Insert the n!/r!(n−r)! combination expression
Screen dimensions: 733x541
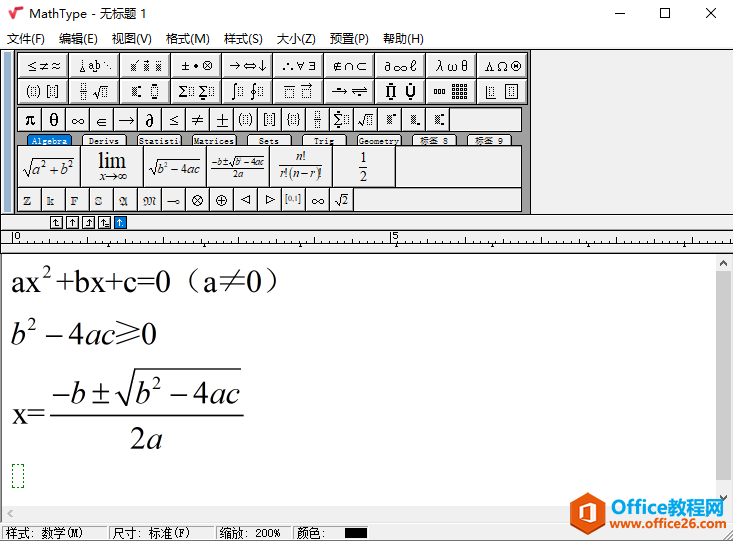(x=301, y=166)
